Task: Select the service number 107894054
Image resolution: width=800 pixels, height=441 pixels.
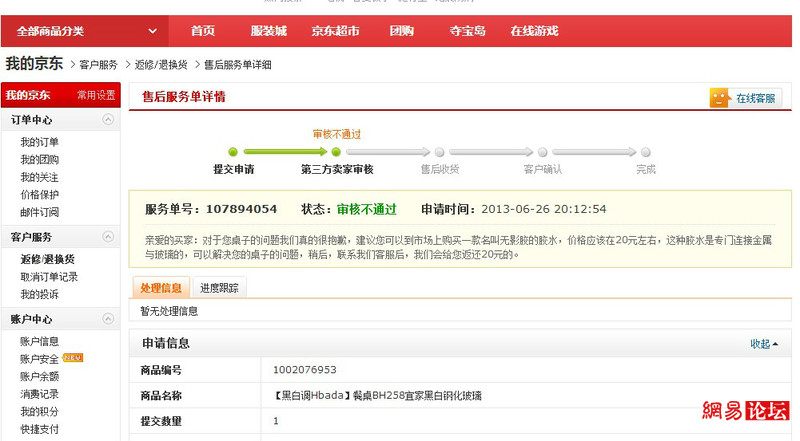Action: 241,209
